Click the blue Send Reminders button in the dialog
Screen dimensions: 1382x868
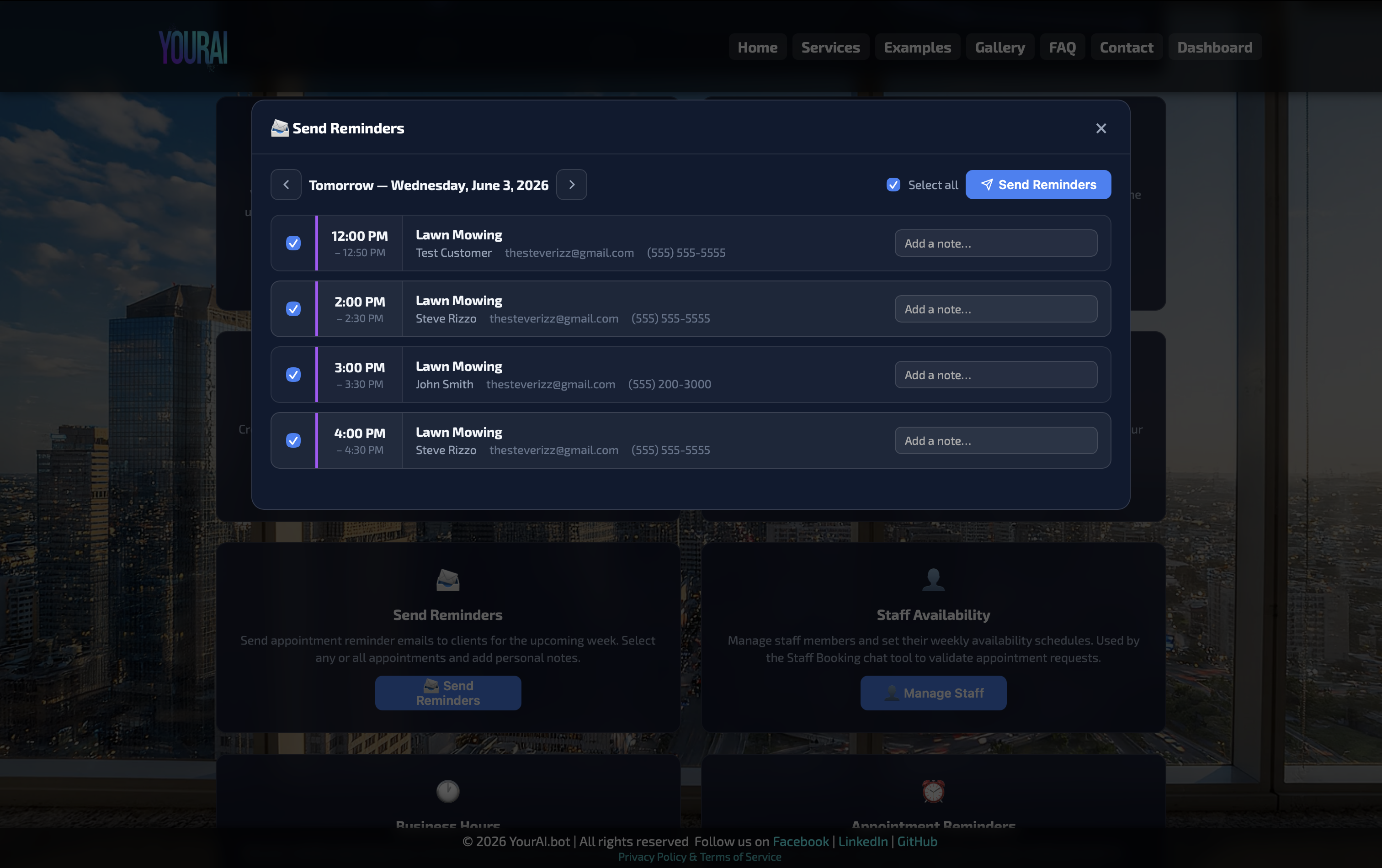pos(1038,185)
